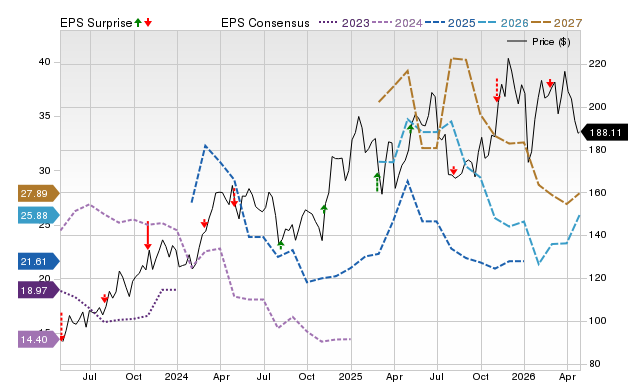This screenshot has width=640, height=382.
Task: Click the 160 label on the price axis
Action: tap(597, 192)
